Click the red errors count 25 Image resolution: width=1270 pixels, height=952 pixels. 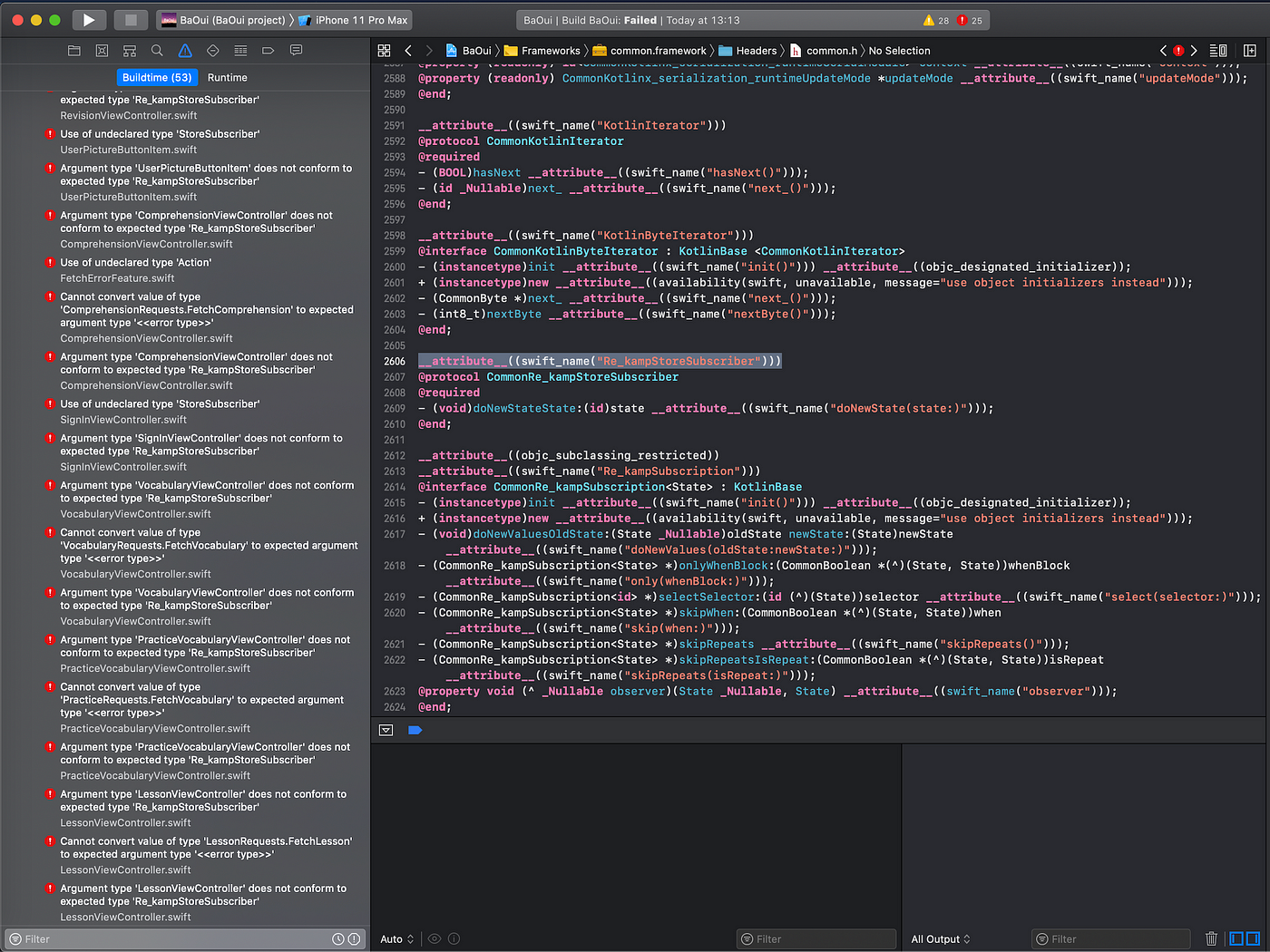coord(970,20)
